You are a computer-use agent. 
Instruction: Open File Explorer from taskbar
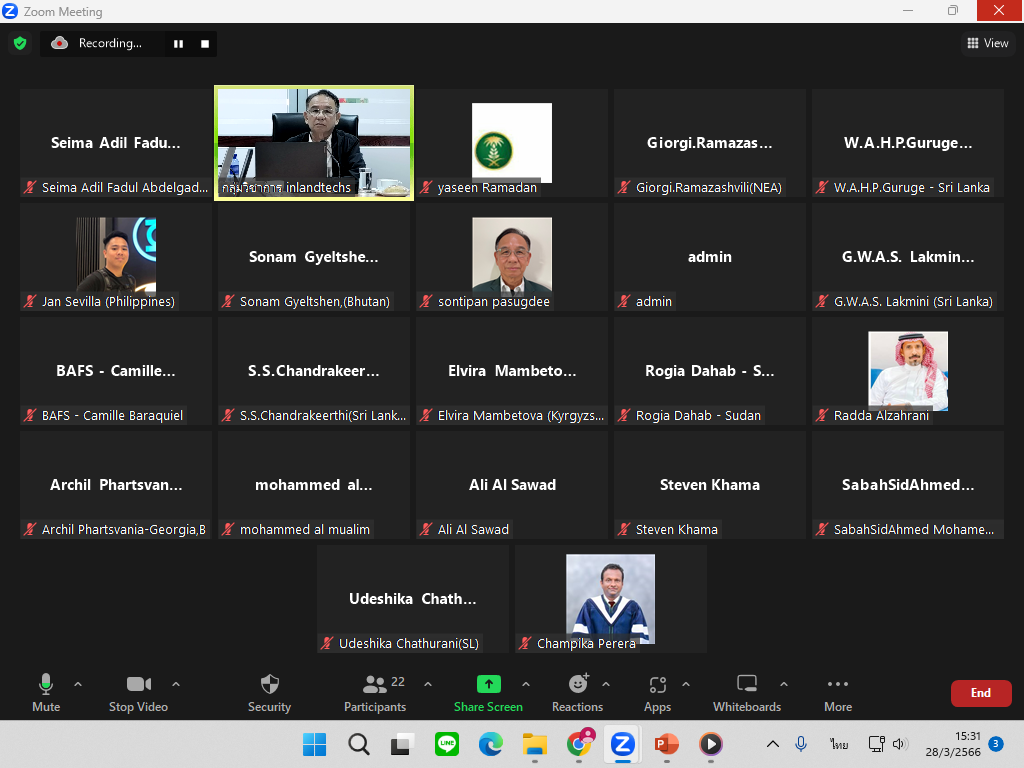(x=535, y=744)
